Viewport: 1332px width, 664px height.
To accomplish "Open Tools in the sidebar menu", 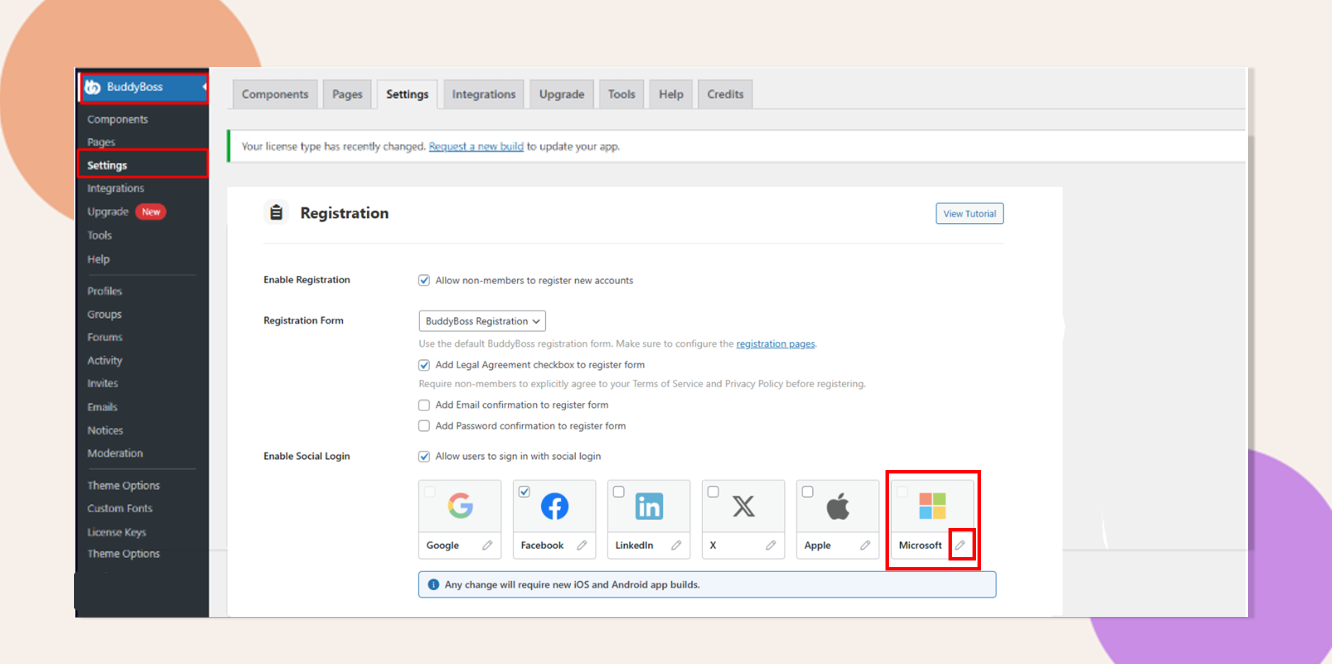I will pyautogui.click(x=99, y=235).
